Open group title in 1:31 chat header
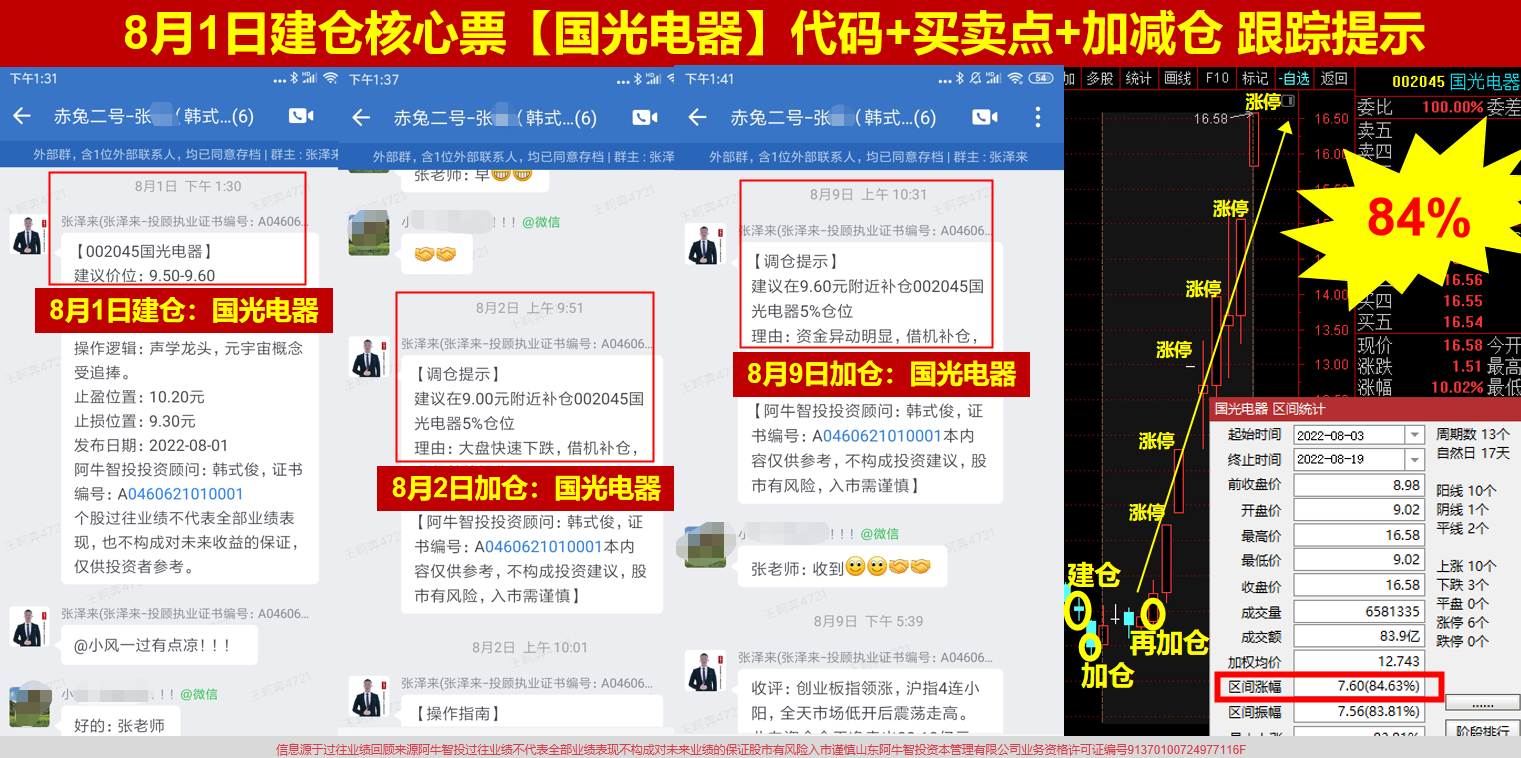This screenshot has width=1521, height=758. coord(153,117)
